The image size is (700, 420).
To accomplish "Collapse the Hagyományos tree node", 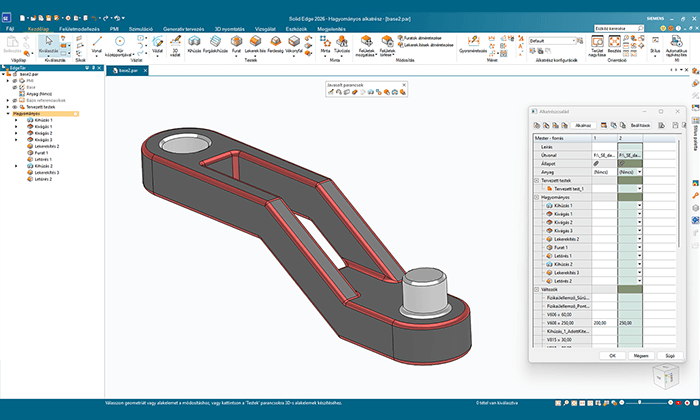I will tap(8, 114).
